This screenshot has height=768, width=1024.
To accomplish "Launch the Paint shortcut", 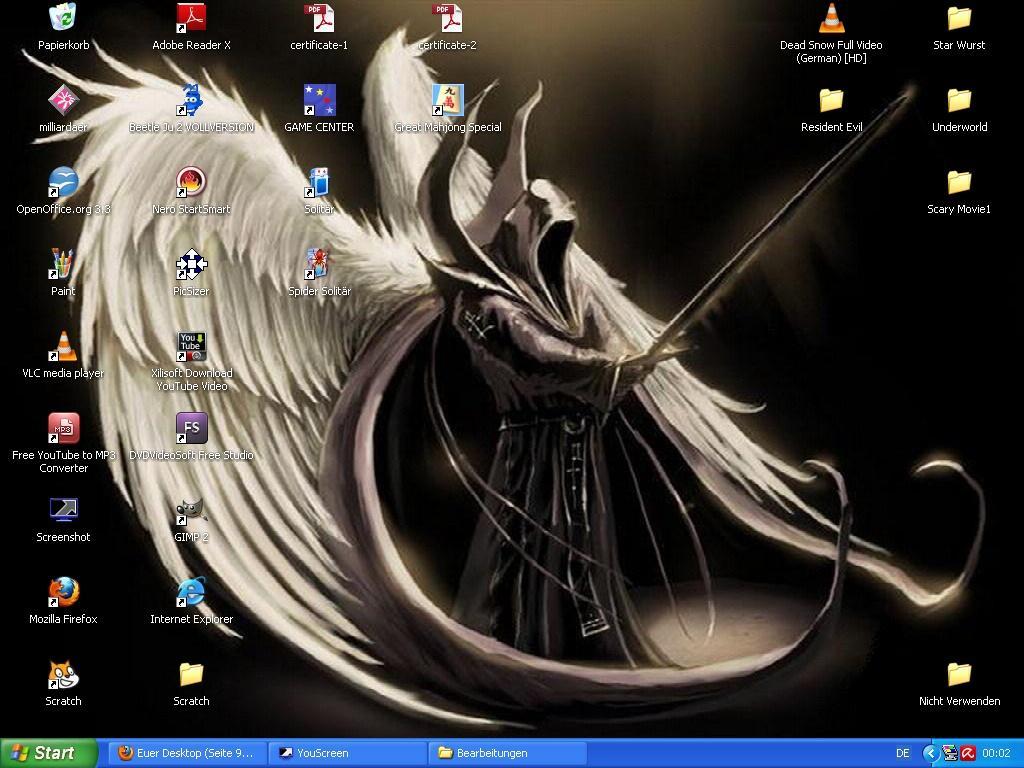I will pyautogui.click(x=63, y=264).
